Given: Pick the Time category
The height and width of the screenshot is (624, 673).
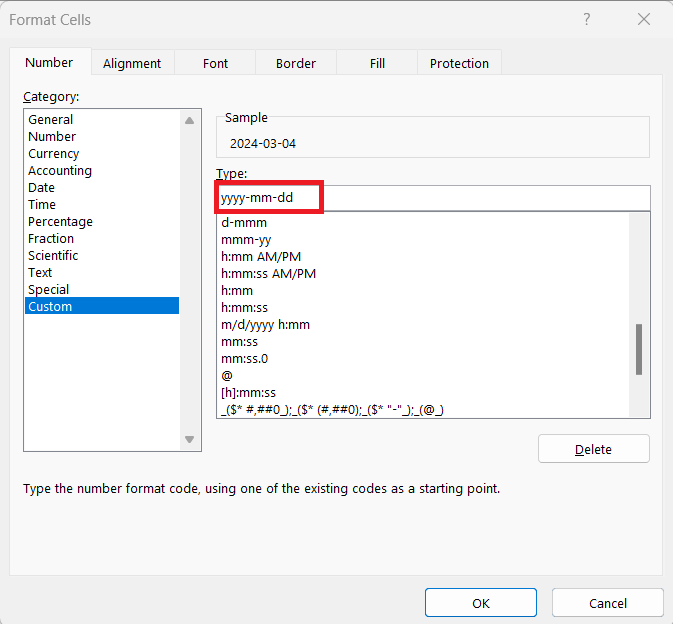Looking at the screenshot, I should [x=102, y=204].
